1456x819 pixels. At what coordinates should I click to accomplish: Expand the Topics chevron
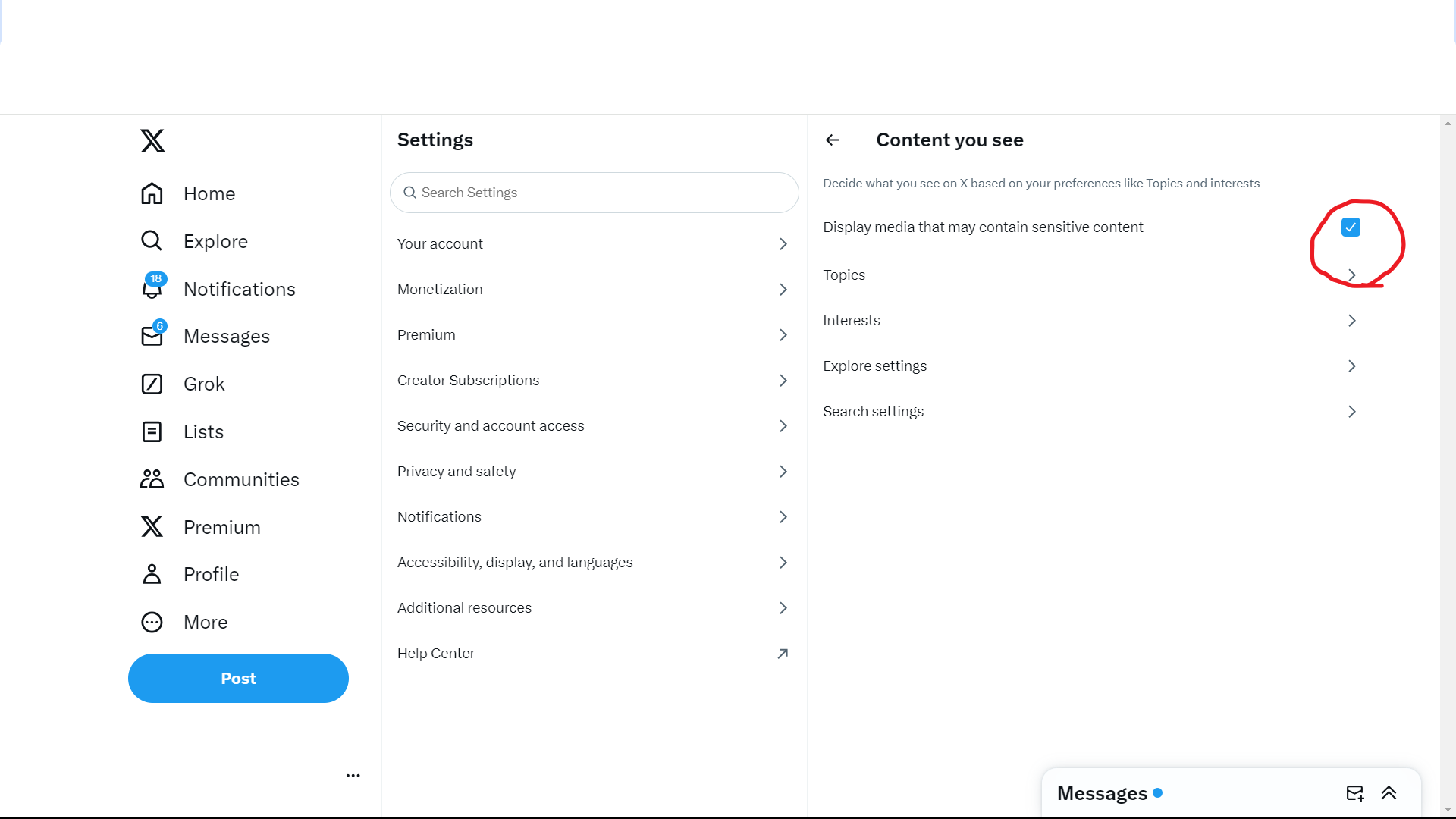pos(1351,275)
